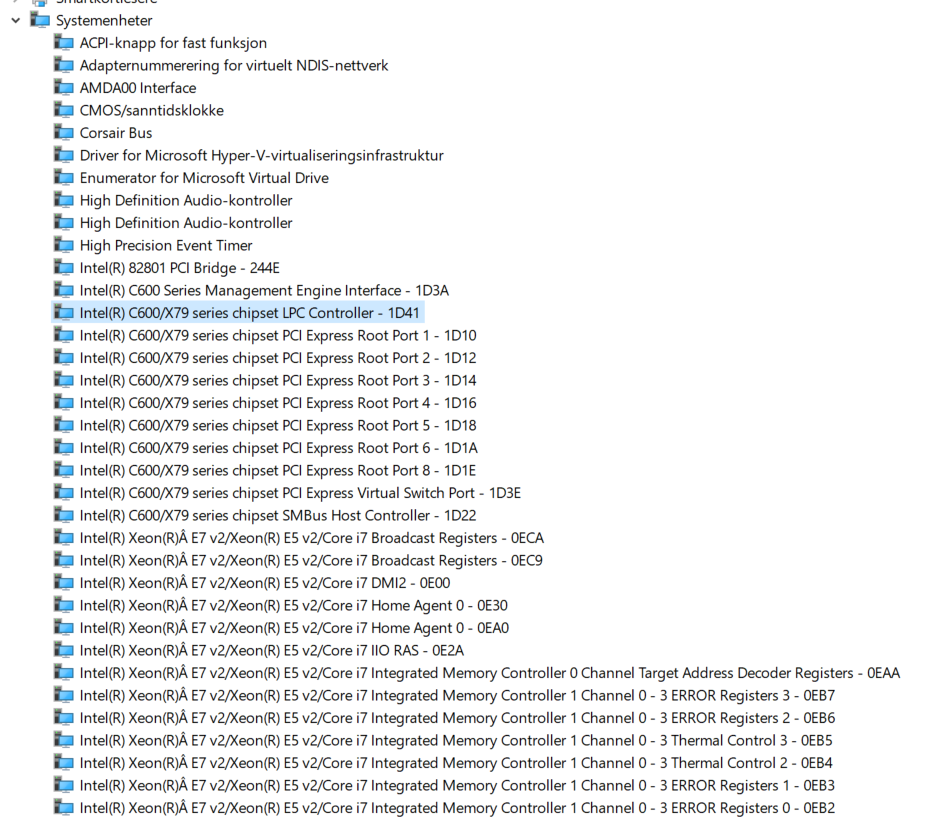Select SMBus Host Controller - 1D22
Screen dimensions: 946x820
point(278,515)
